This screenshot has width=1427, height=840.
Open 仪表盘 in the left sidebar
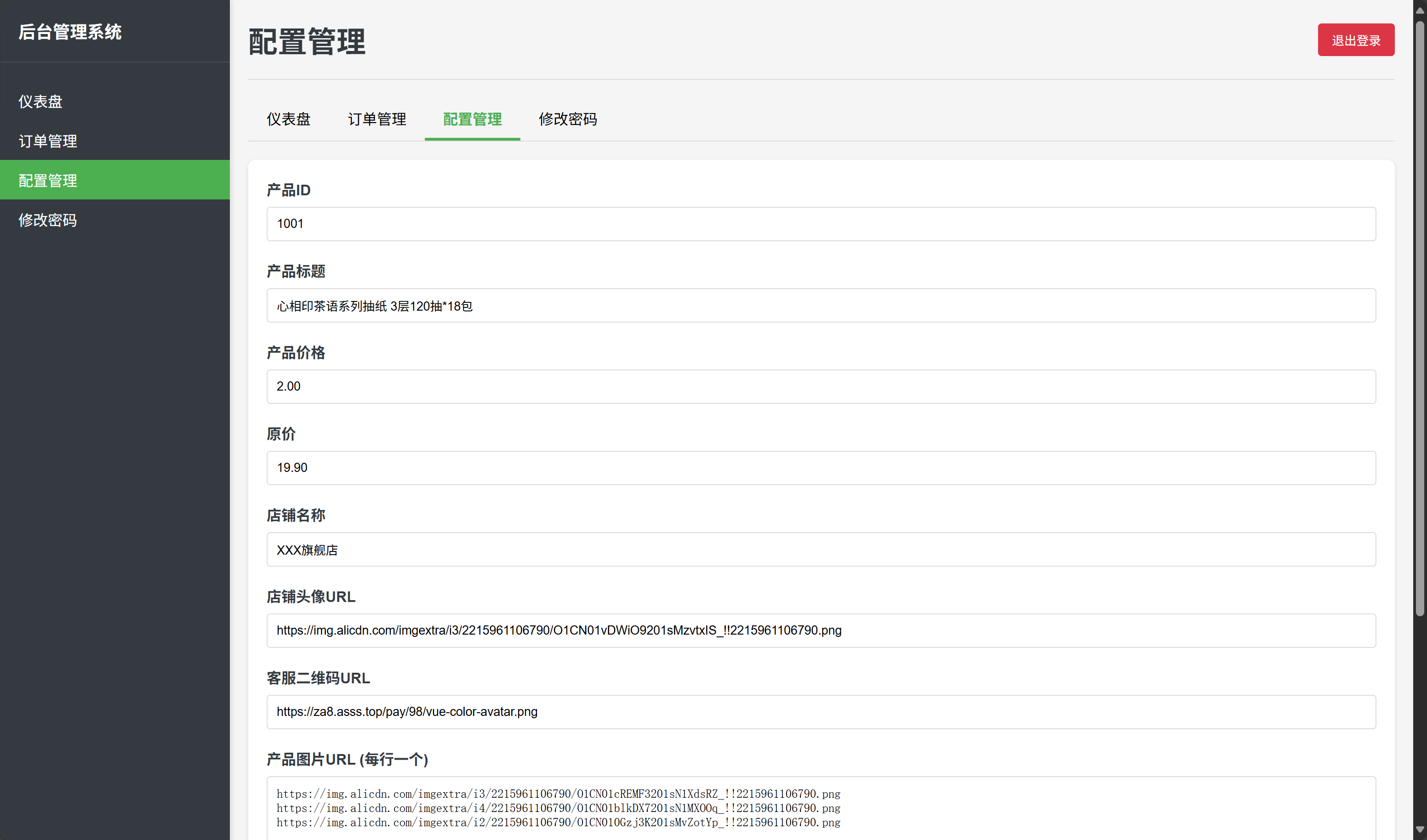(115, 101)
